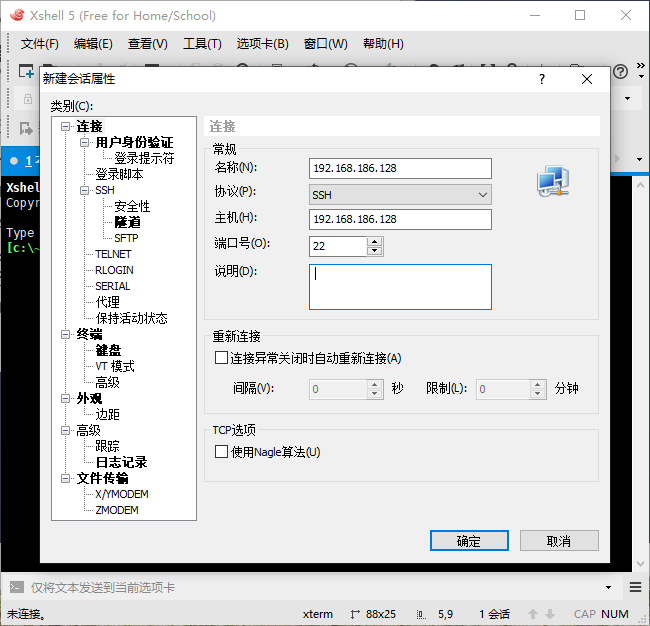Screen dimensions: 650x626
Task: Open the 查看(V) menu
Action: (148, 44)
